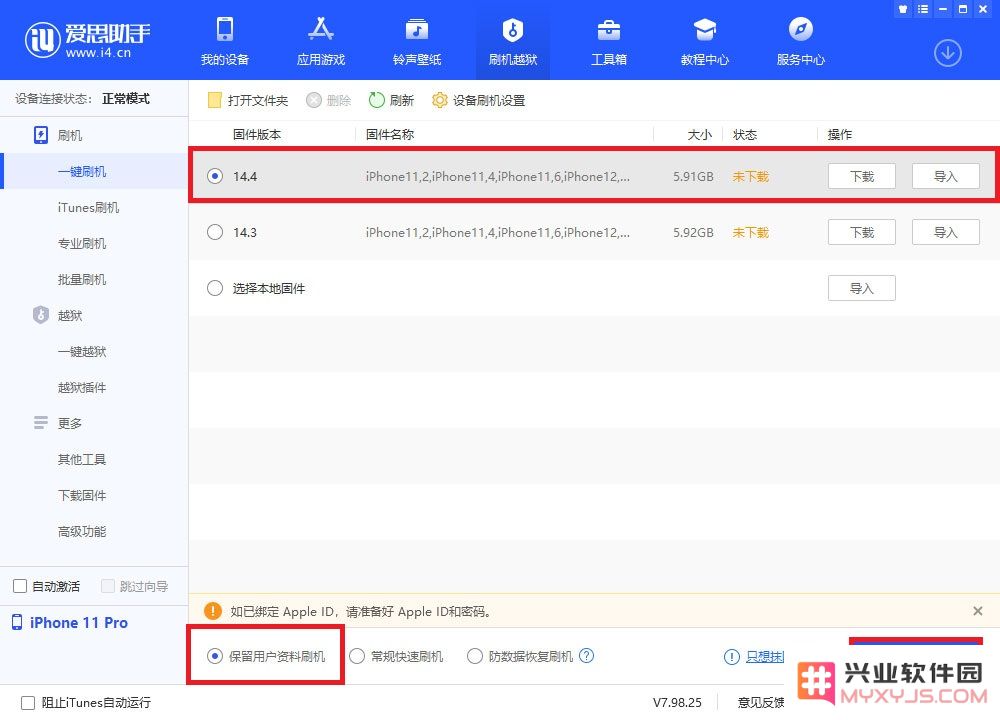
Task: Click the 大小 column header
Action: coord(700,135)
